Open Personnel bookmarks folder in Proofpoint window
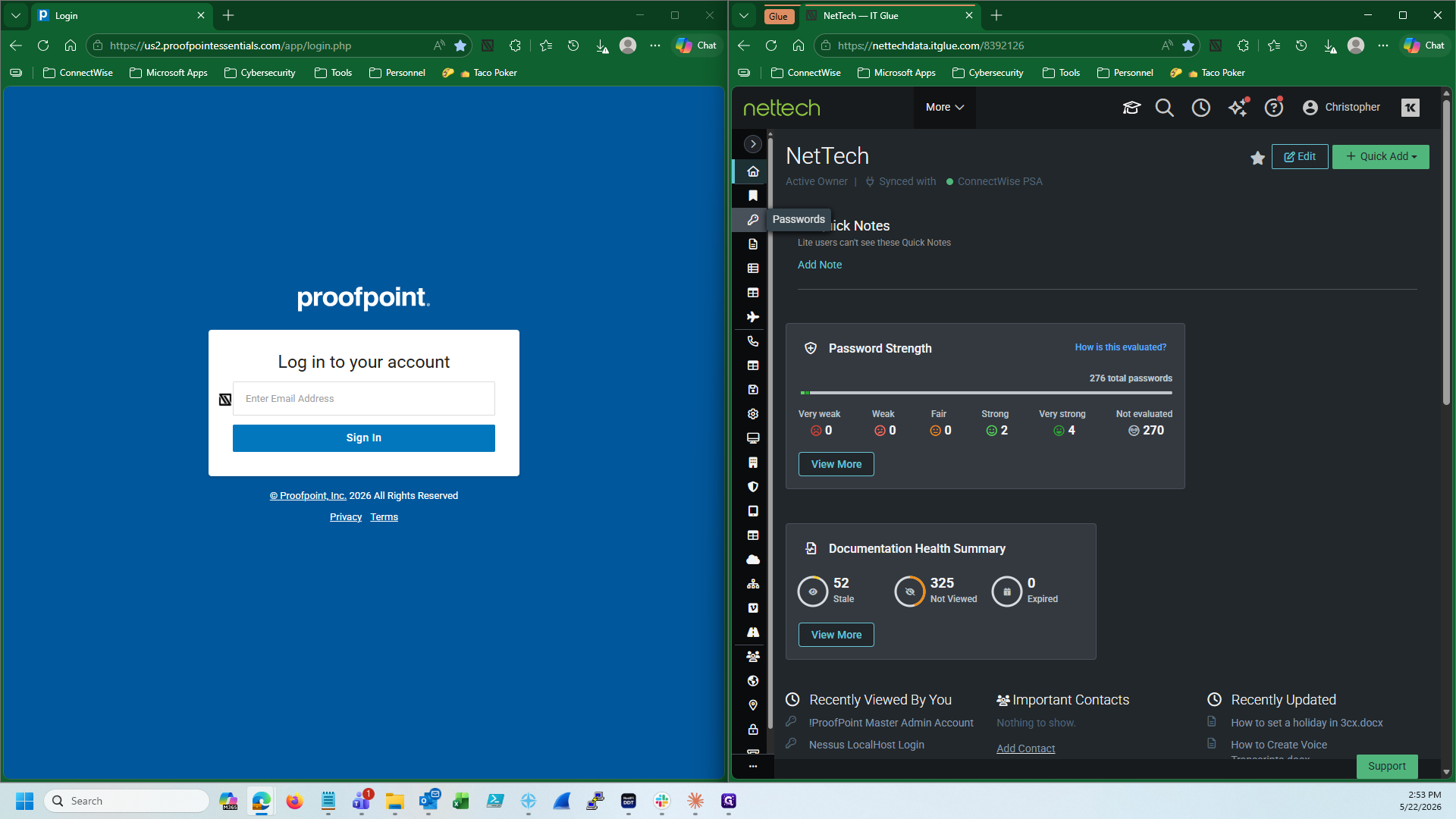This screenshot has height=819, width=1456. tap(397, 73)
